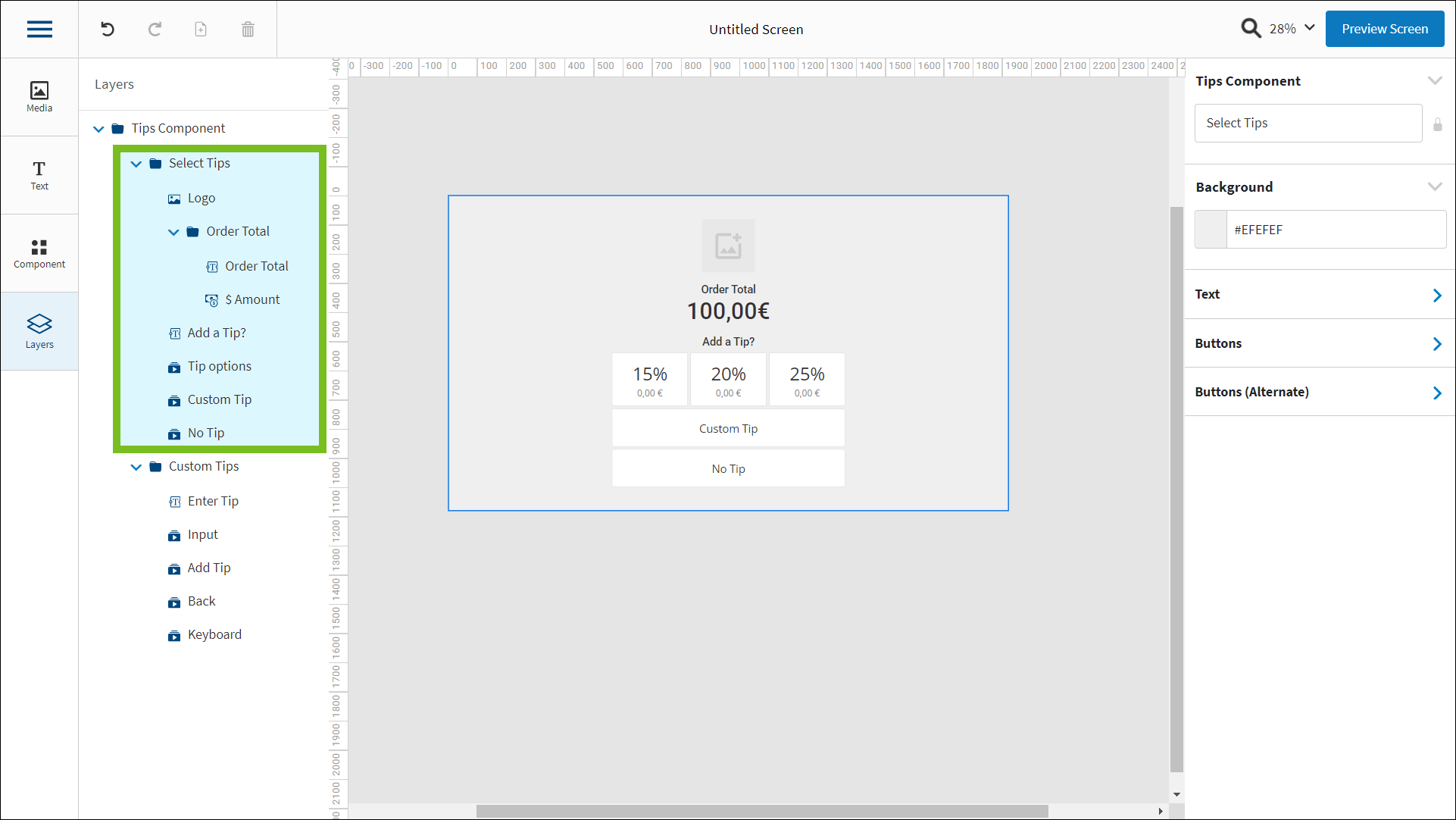Click the Preview Screen button

click(x=1384, y=29)
